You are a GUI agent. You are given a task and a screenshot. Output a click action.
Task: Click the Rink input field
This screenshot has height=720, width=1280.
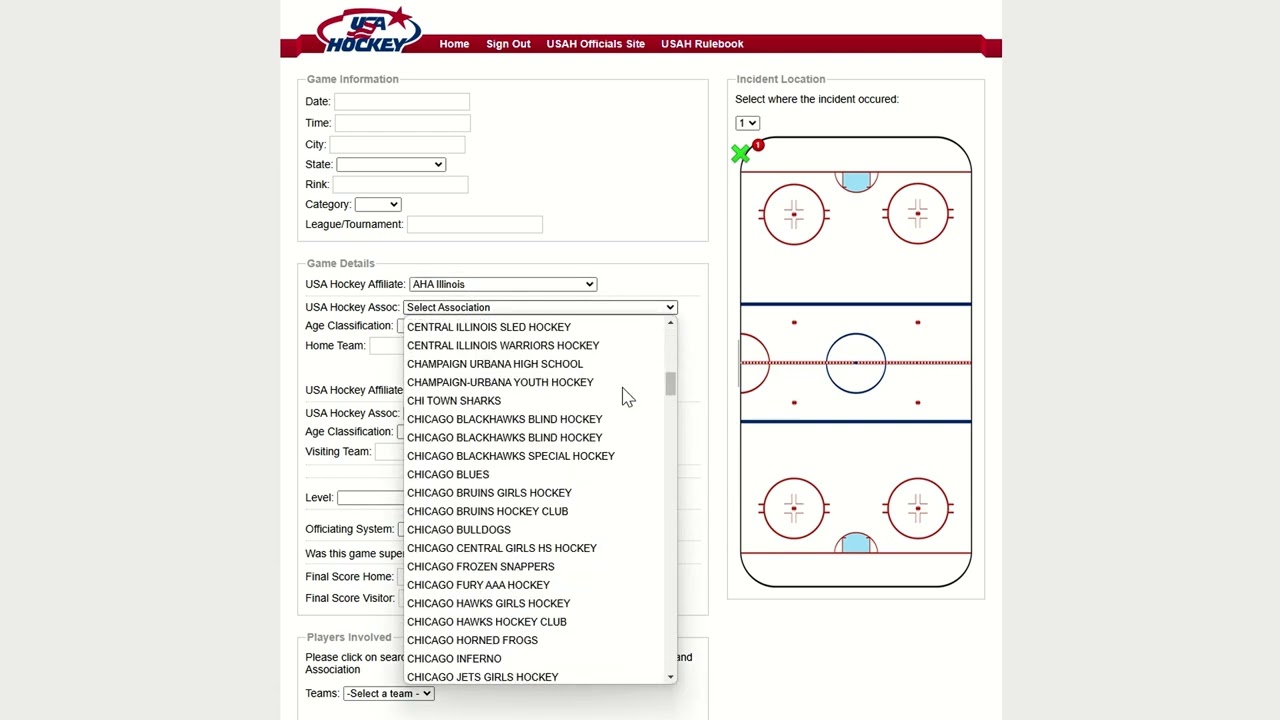(400, 184)
